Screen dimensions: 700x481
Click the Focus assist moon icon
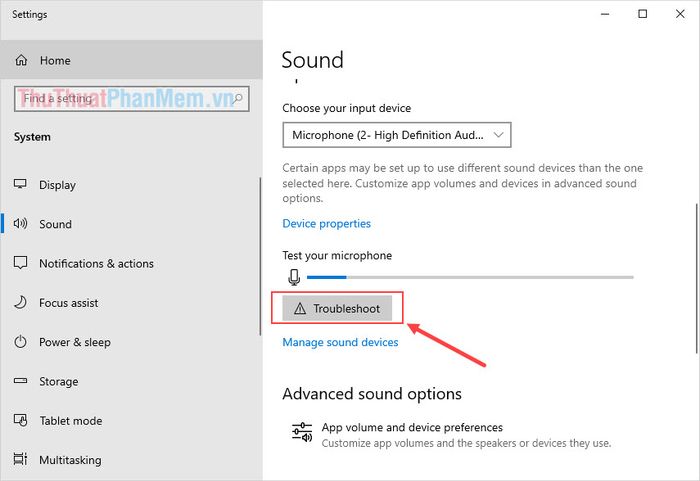[21, 302]
